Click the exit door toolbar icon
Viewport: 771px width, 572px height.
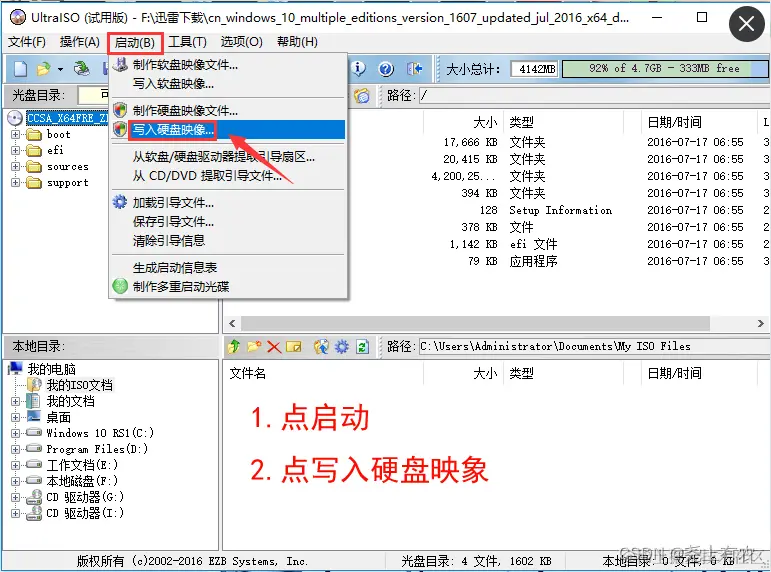pyautogui.click(x=415, y=69)
